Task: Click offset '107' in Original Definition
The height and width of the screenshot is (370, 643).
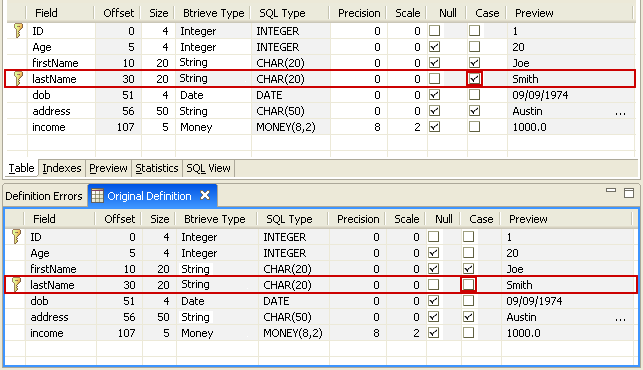Action: (126, 333)
